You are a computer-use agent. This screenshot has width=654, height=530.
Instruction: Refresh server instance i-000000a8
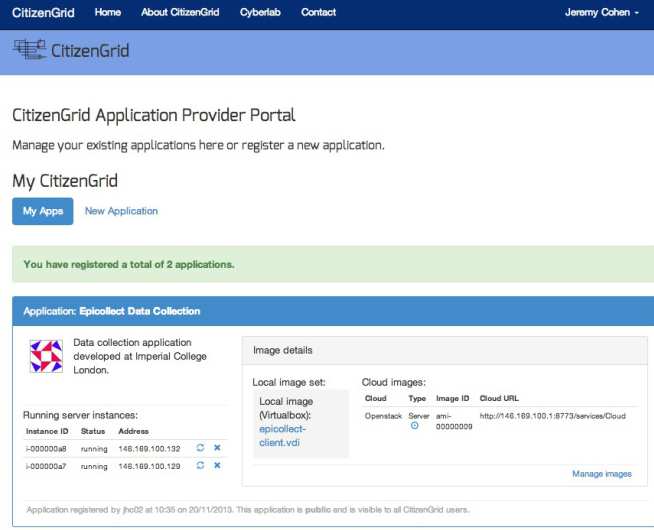[x=200, y=449]
